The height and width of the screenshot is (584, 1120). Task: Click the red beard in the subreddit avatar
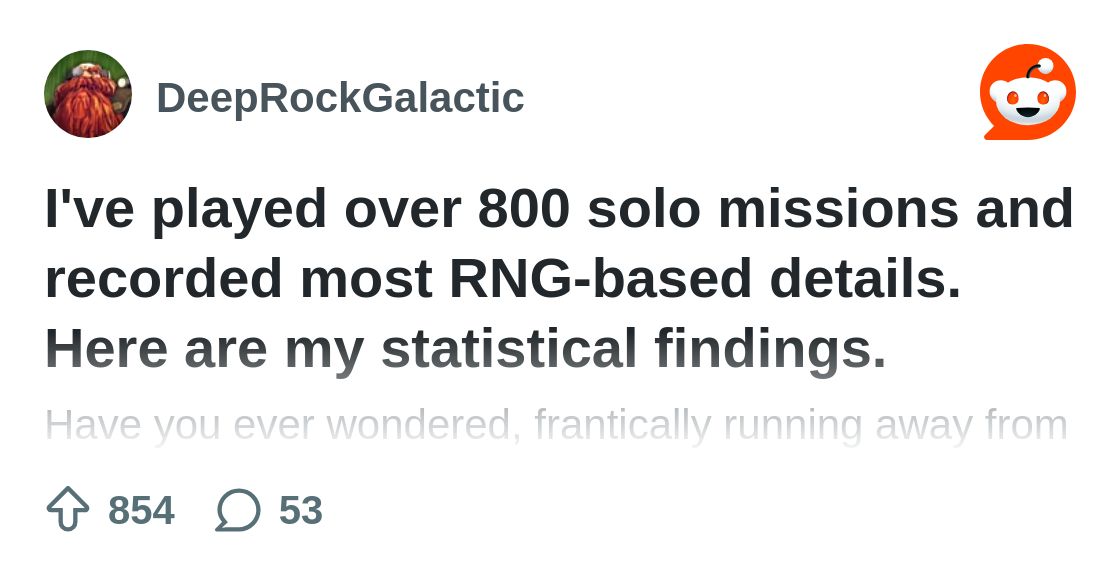(x=86, y=109)
